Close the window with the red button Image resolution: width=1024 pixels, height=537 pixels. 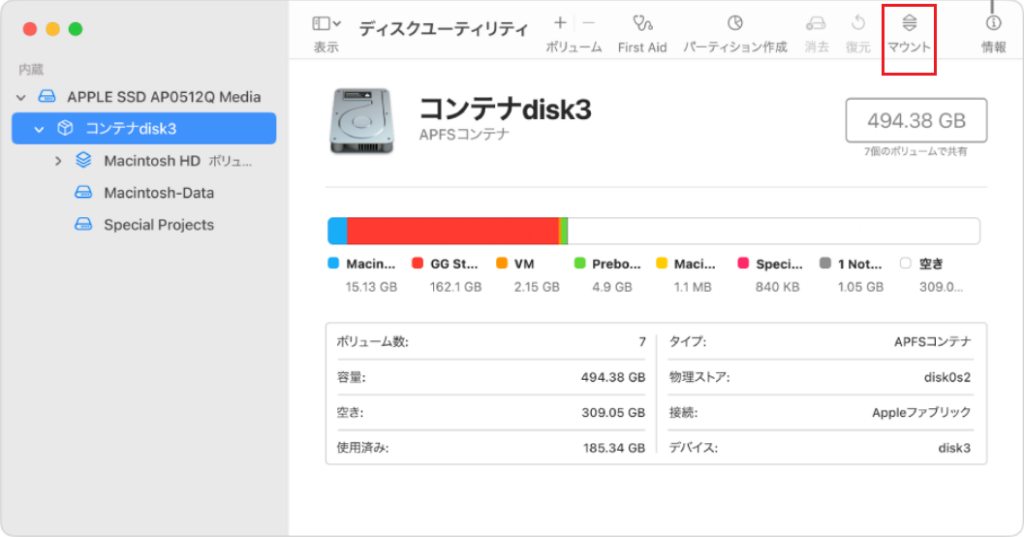30,29
